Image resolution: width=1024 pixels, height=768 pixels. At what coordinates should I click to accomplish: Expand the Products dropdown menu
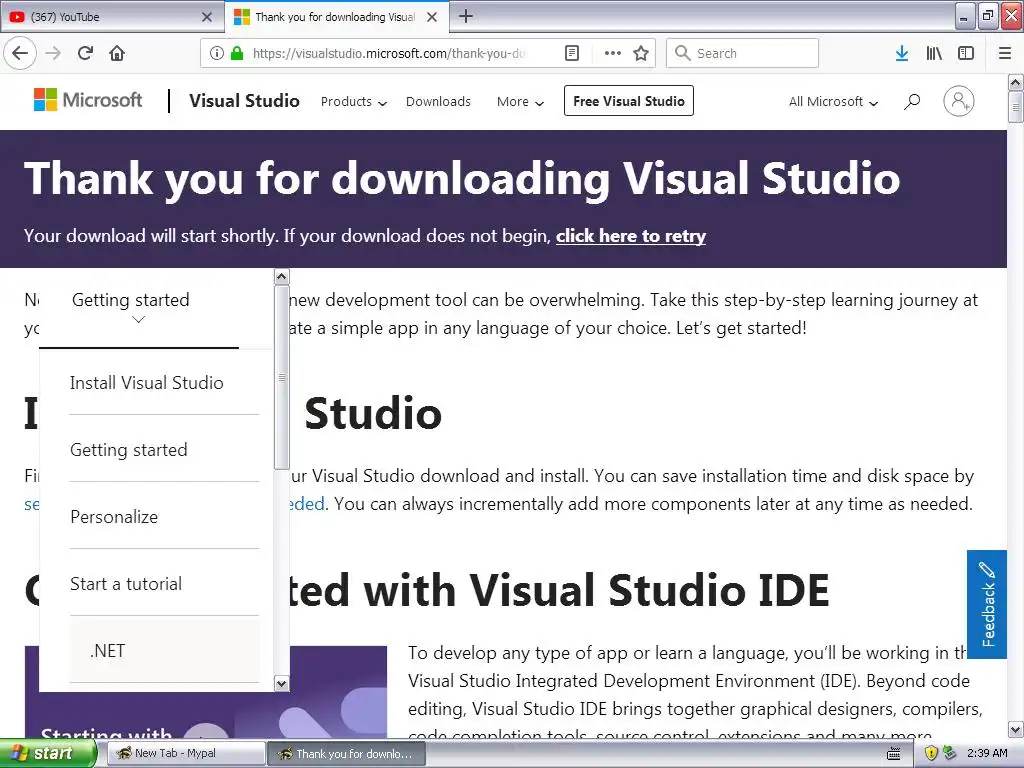[x=353, y=101]
